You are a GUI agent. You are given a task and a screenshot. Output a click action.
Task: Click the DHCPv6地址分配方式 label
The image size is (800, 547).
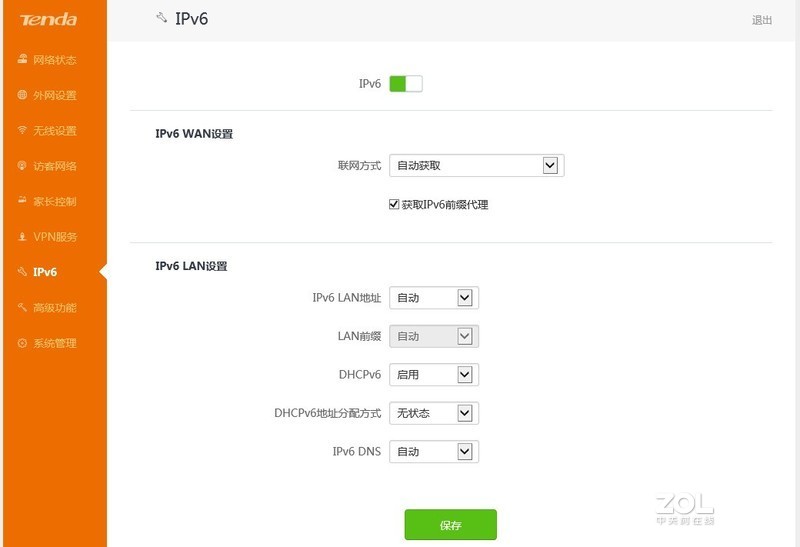[328, 413]
